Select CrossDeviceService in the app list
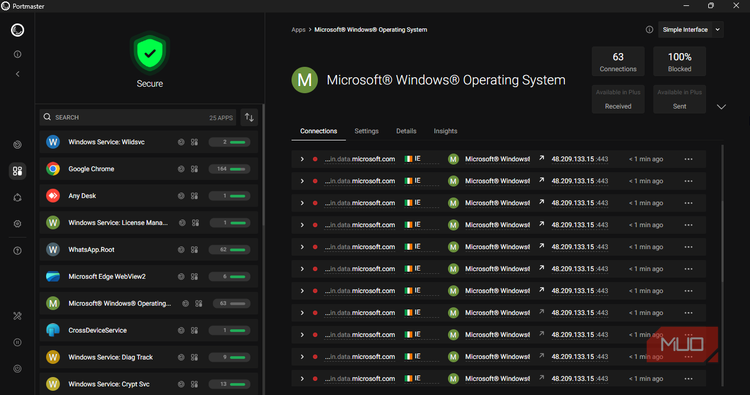The height and width of the screenshot is (395, 750). click(x=149, y=330)
